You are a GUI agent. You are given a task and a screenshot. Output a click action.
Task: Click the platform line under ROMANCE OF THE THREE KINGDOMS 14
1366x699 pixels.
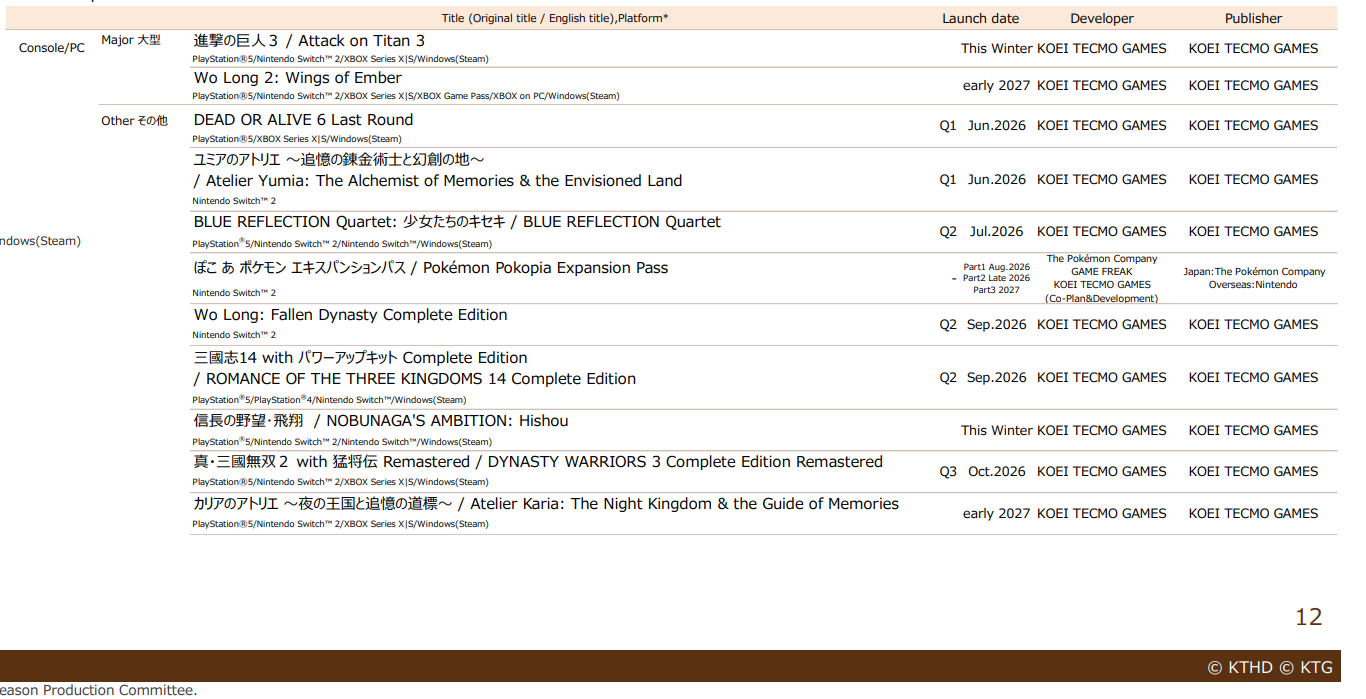click(x=329, y=399)
